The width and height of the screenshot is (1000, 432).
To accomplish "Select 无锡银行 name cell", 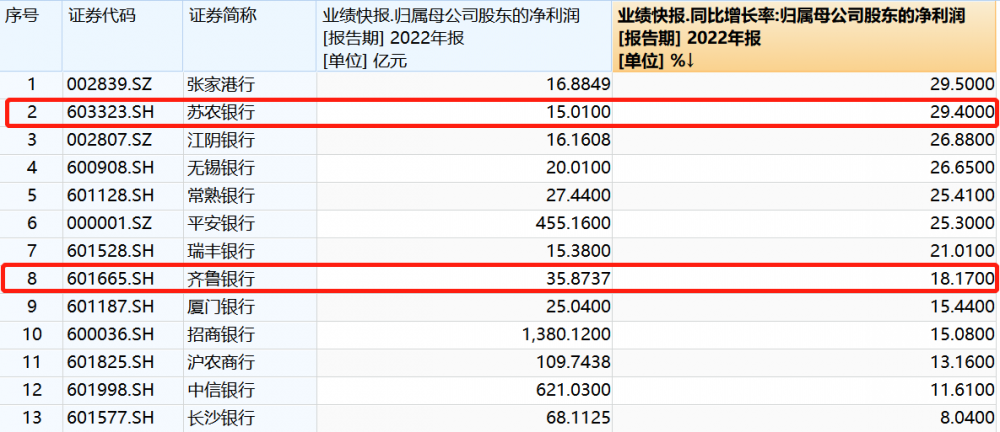I will tap(221, 168).
